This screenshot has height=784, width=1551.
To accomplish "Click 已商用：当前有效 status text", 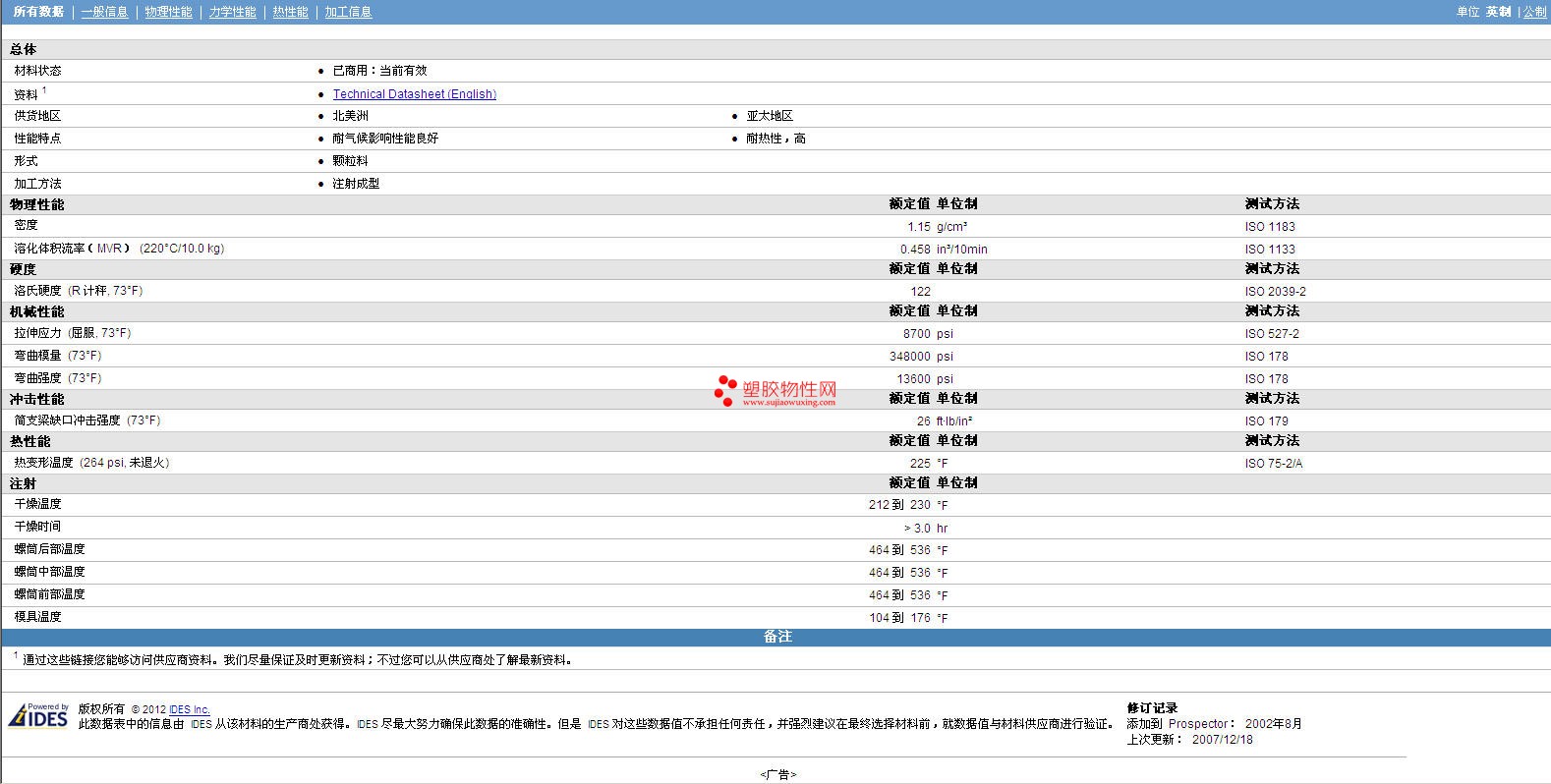I will click(379, 71).
